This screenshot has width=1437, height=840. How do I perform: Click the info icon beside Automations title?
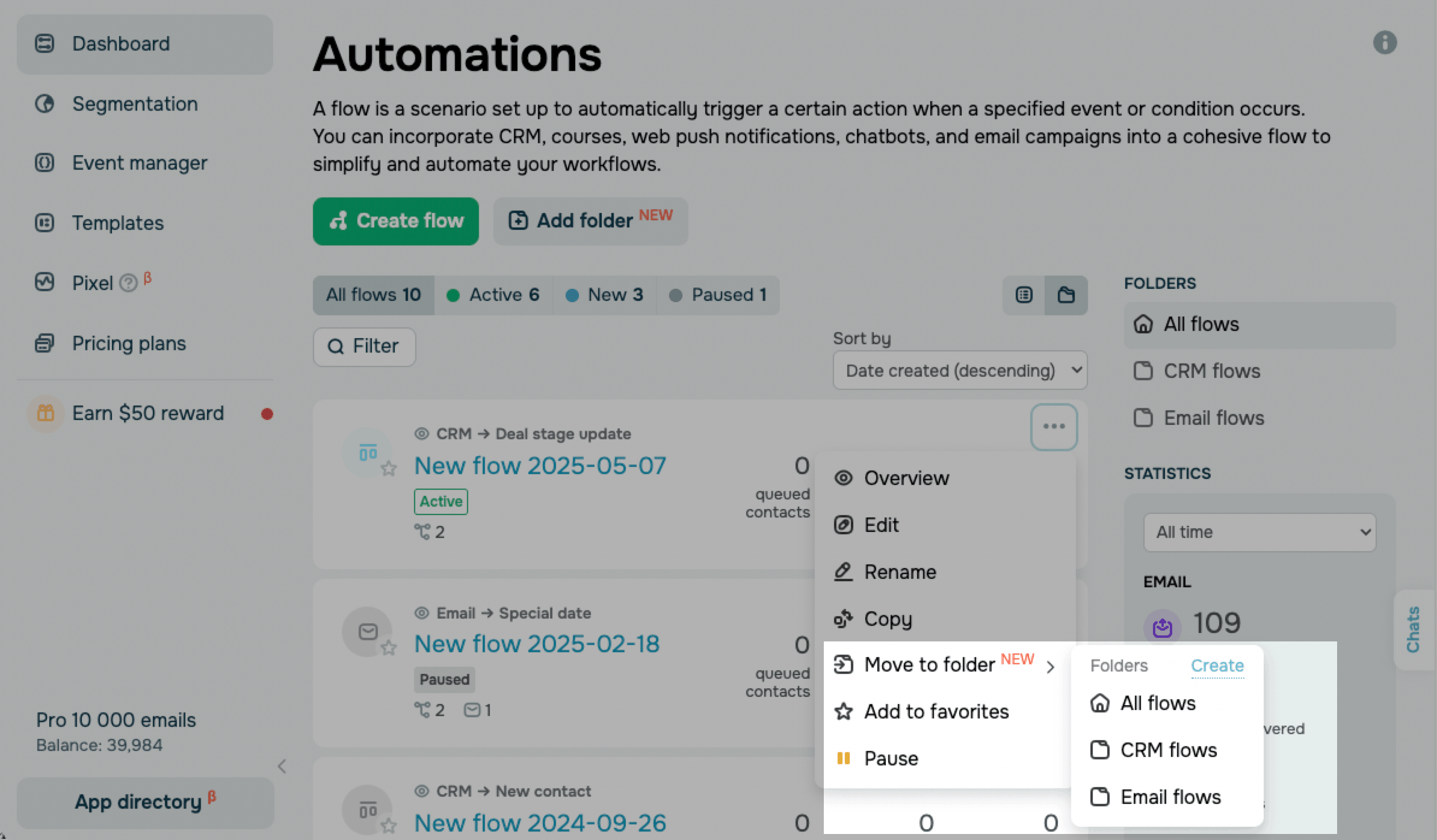(x=1385, y=43)
